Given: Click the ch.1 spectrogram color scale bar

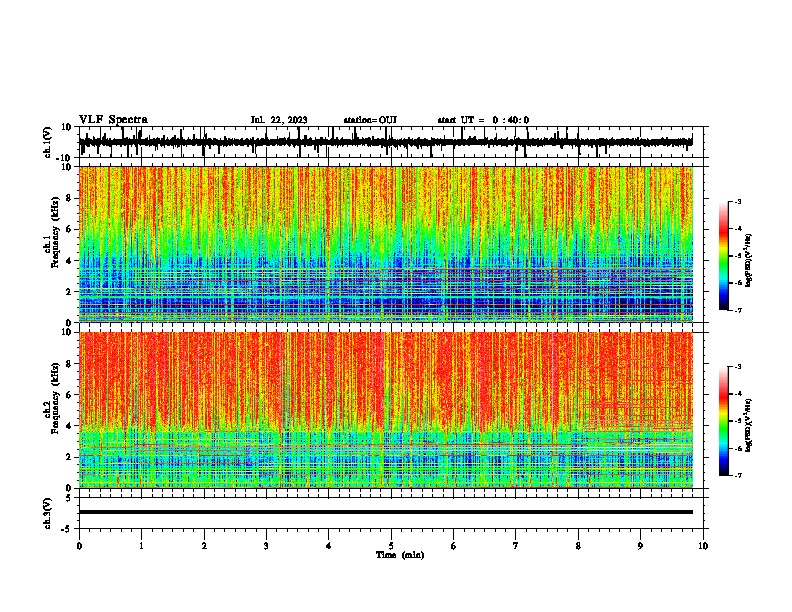Looking at the screenshot, I should 723,256.
